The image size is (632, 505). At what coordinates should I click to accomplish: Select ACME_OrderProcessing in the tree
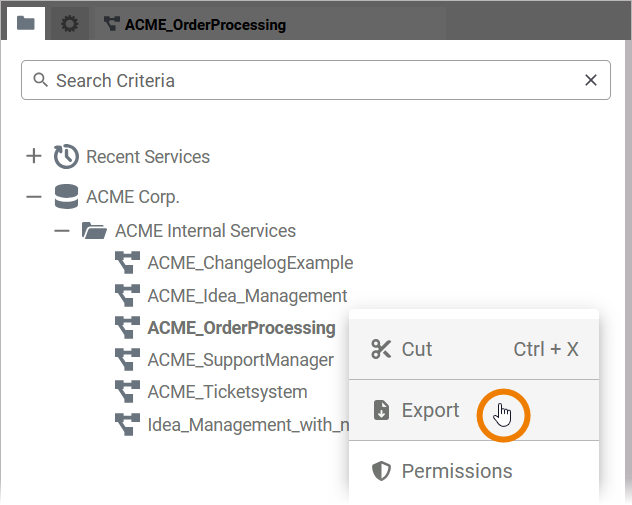coord(241,328)
